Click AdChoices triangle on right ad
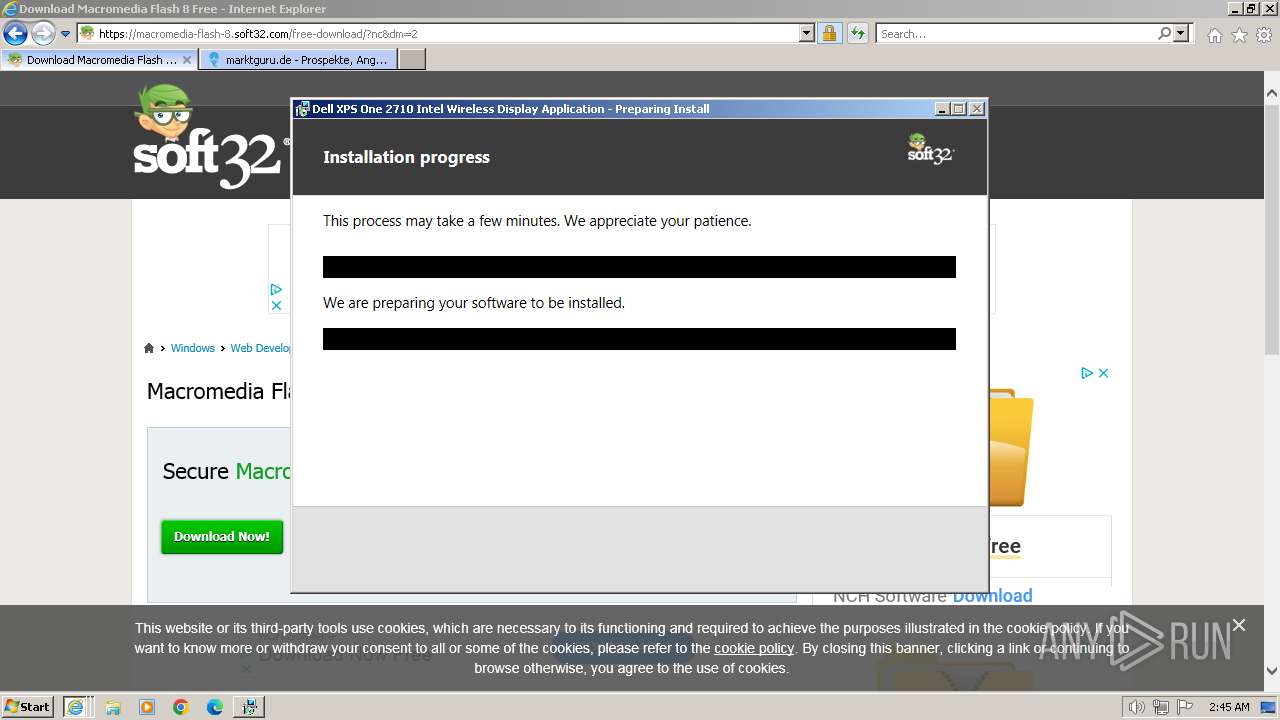This screenshot has height=720, width=1280. point(1087,373)
